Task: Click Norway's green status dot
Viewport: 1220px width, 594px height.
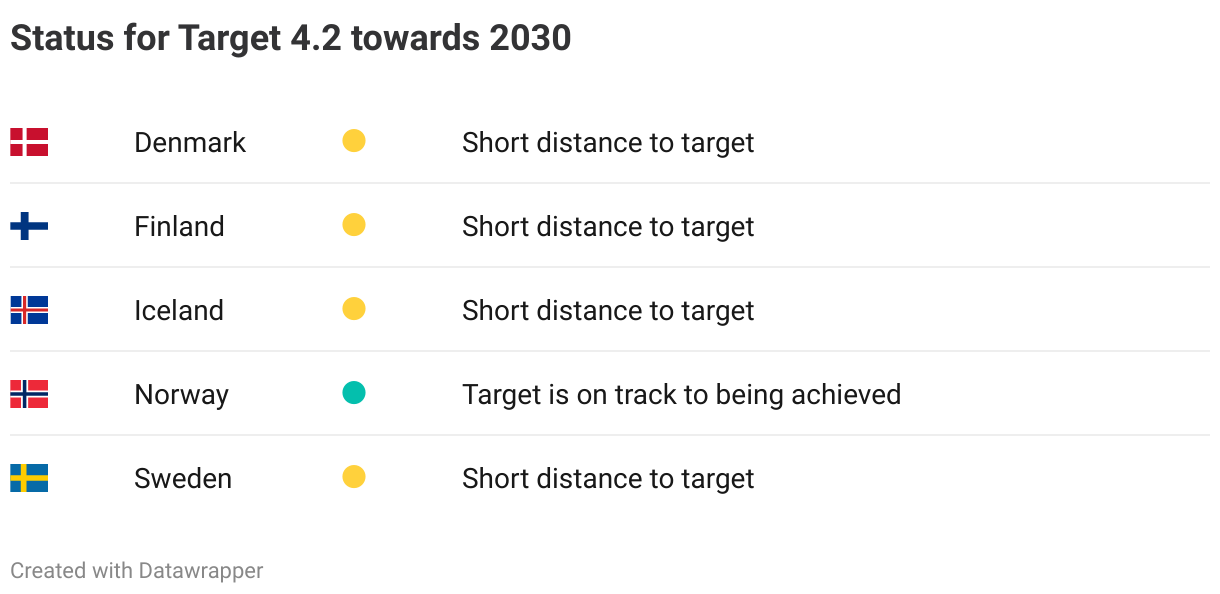Action: 354,393
